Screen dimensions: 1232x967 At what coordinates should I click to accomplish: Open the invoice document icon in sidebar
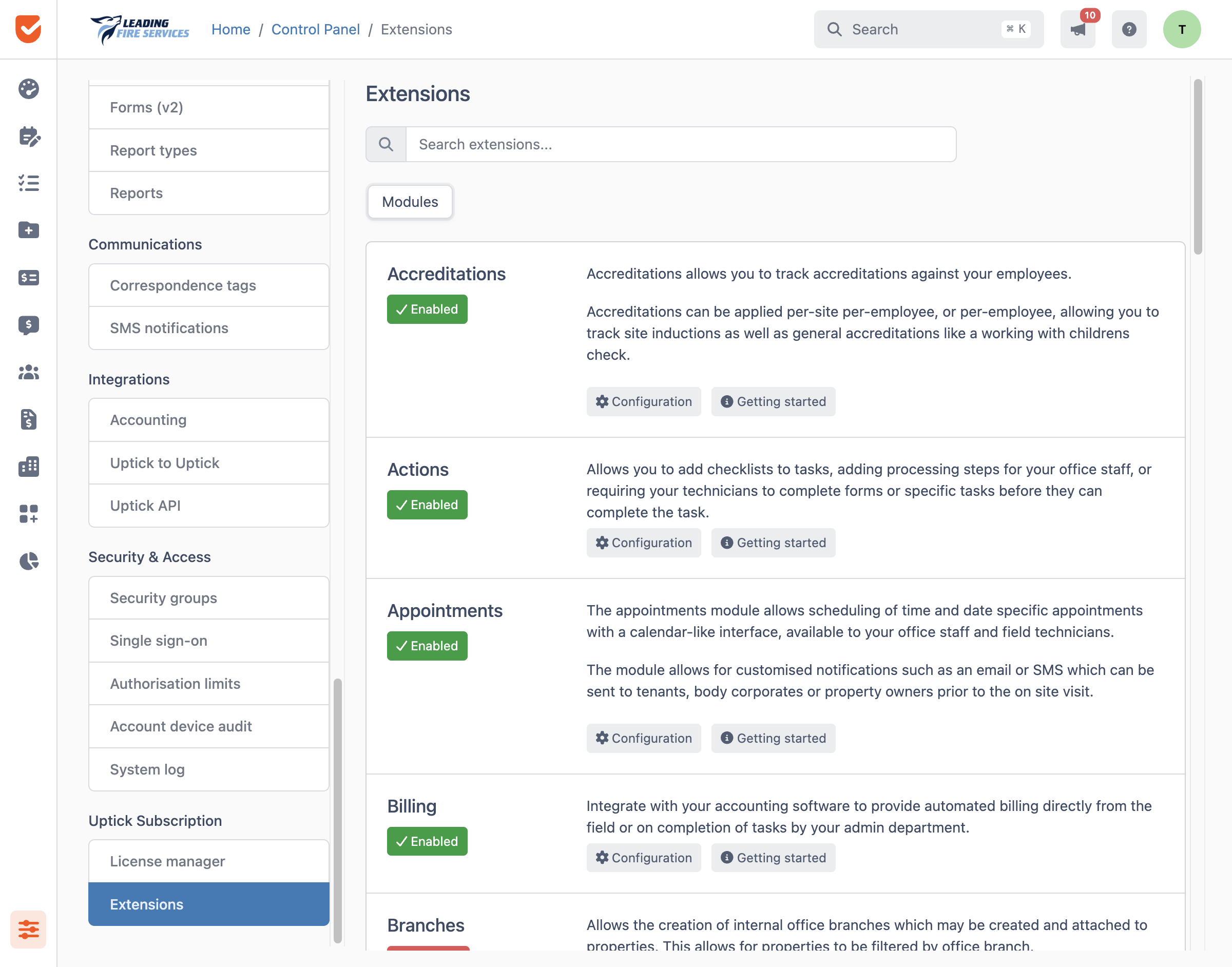[28, 419]
